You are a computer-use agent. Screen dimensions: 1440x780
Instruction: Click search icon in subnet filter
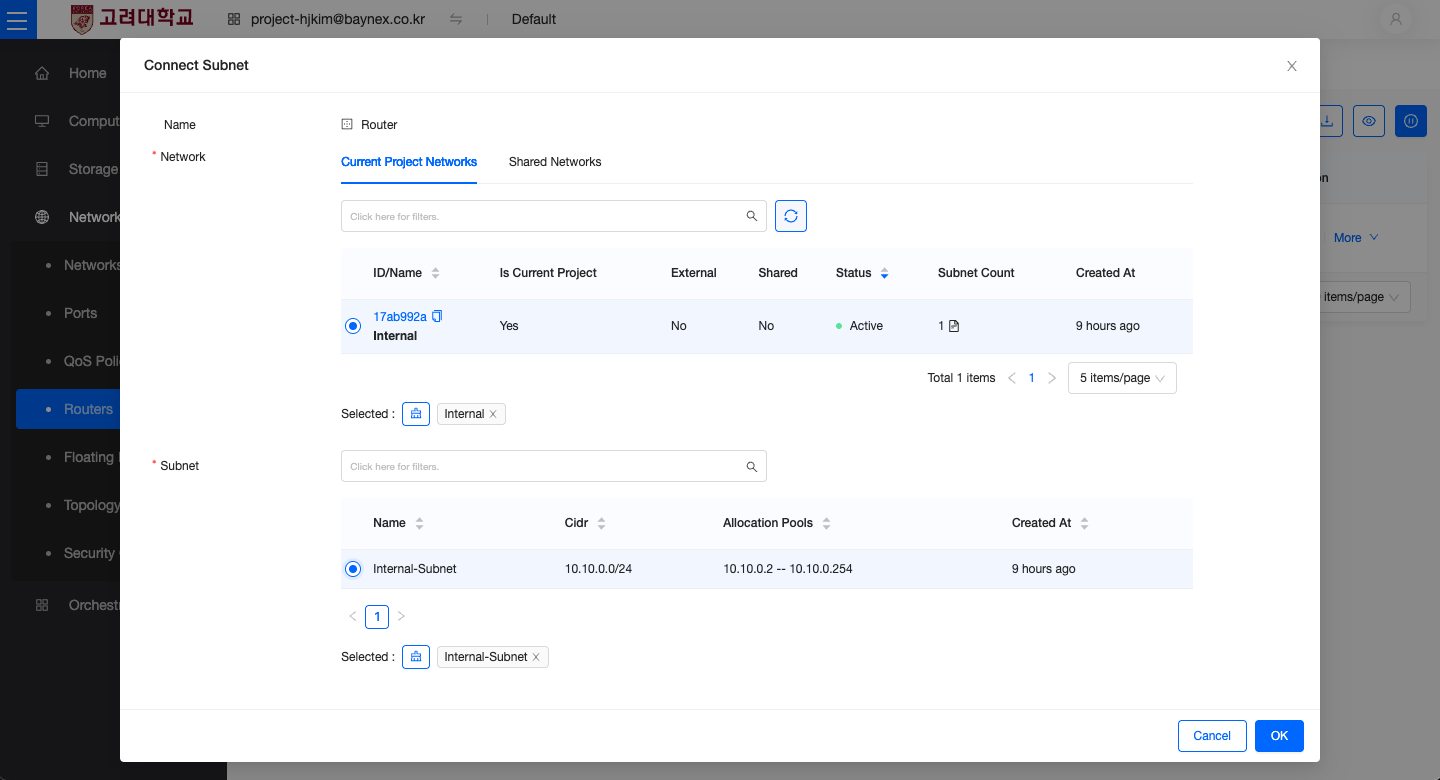752,466
